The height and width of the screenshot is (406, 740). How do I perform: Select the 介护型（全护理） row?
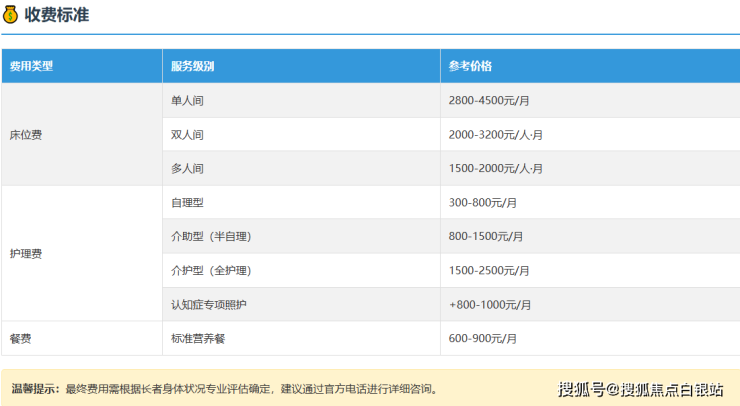coord(211,270)
